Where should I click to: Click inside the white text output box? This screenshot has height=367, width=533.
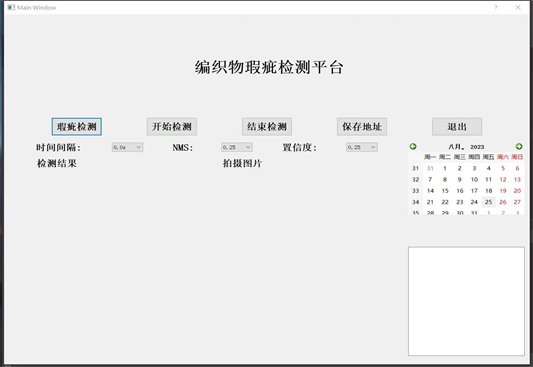coord(466,301)
